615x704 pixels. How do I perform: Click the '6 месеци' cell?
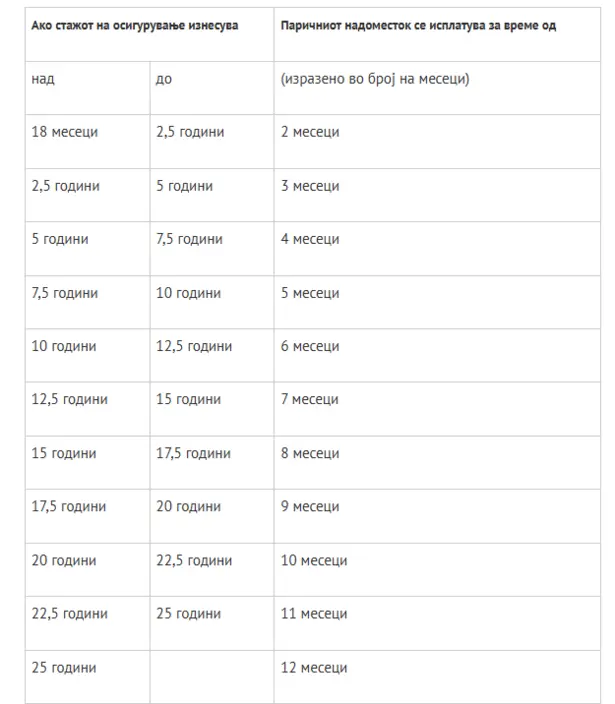(x=437, y=355)
